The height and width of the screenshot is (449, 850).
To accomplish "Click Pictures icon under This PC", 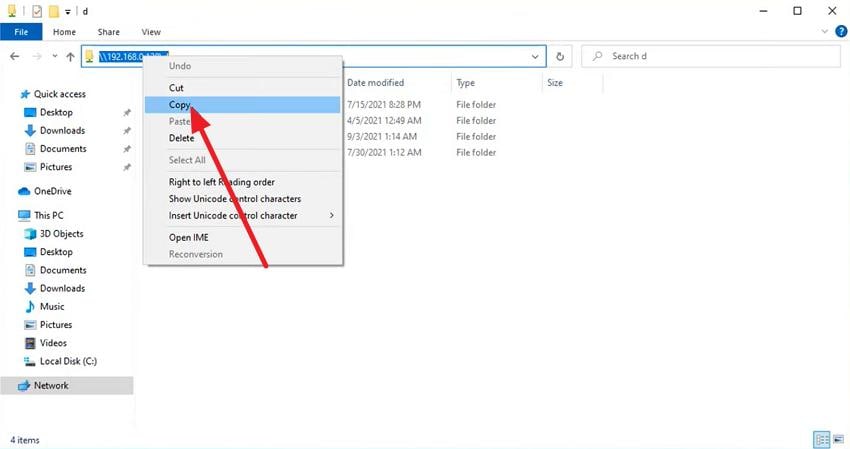I will click(30, 325).
